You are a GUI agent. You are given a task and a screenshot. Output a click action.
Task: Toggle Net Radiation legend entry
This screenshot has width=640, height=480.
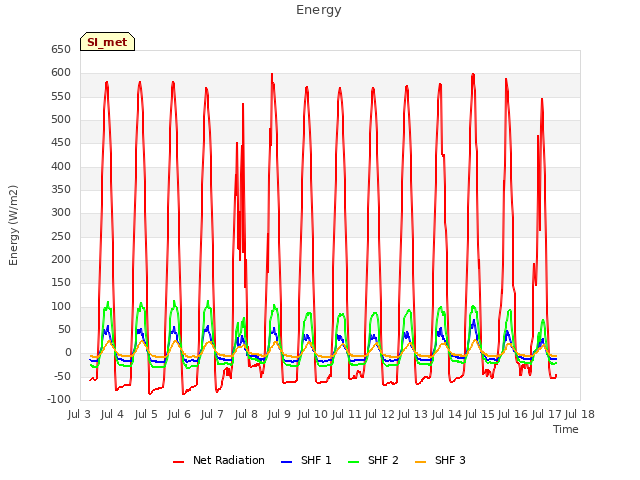tap(219, 460)
